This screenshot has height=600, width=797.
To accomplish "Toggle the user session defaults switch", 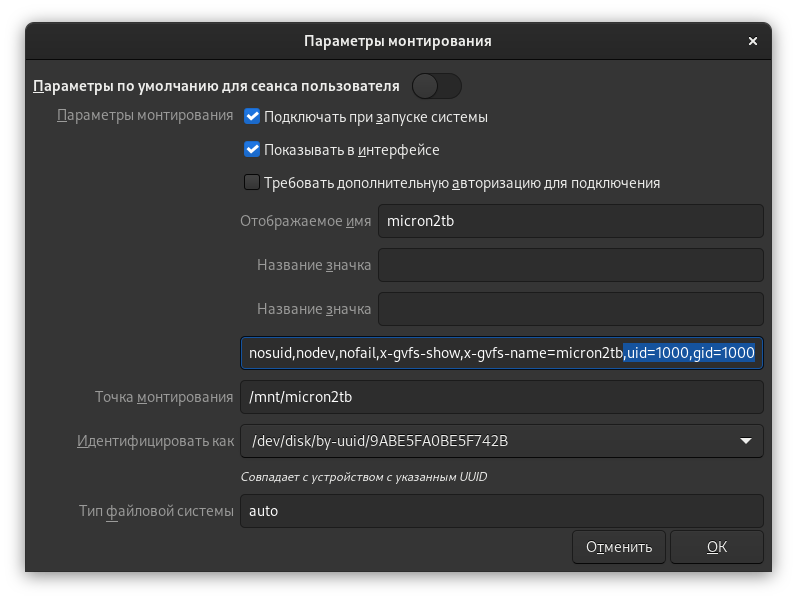I will [x=437, y=86].
